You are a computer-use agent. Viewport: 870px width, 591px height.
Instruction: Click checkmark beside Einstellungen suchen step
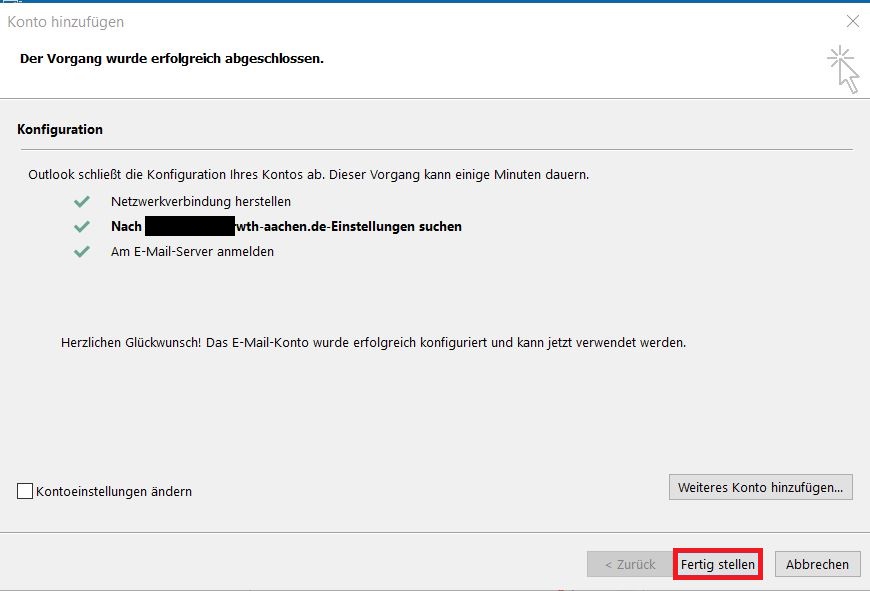[x=82, y=227]
